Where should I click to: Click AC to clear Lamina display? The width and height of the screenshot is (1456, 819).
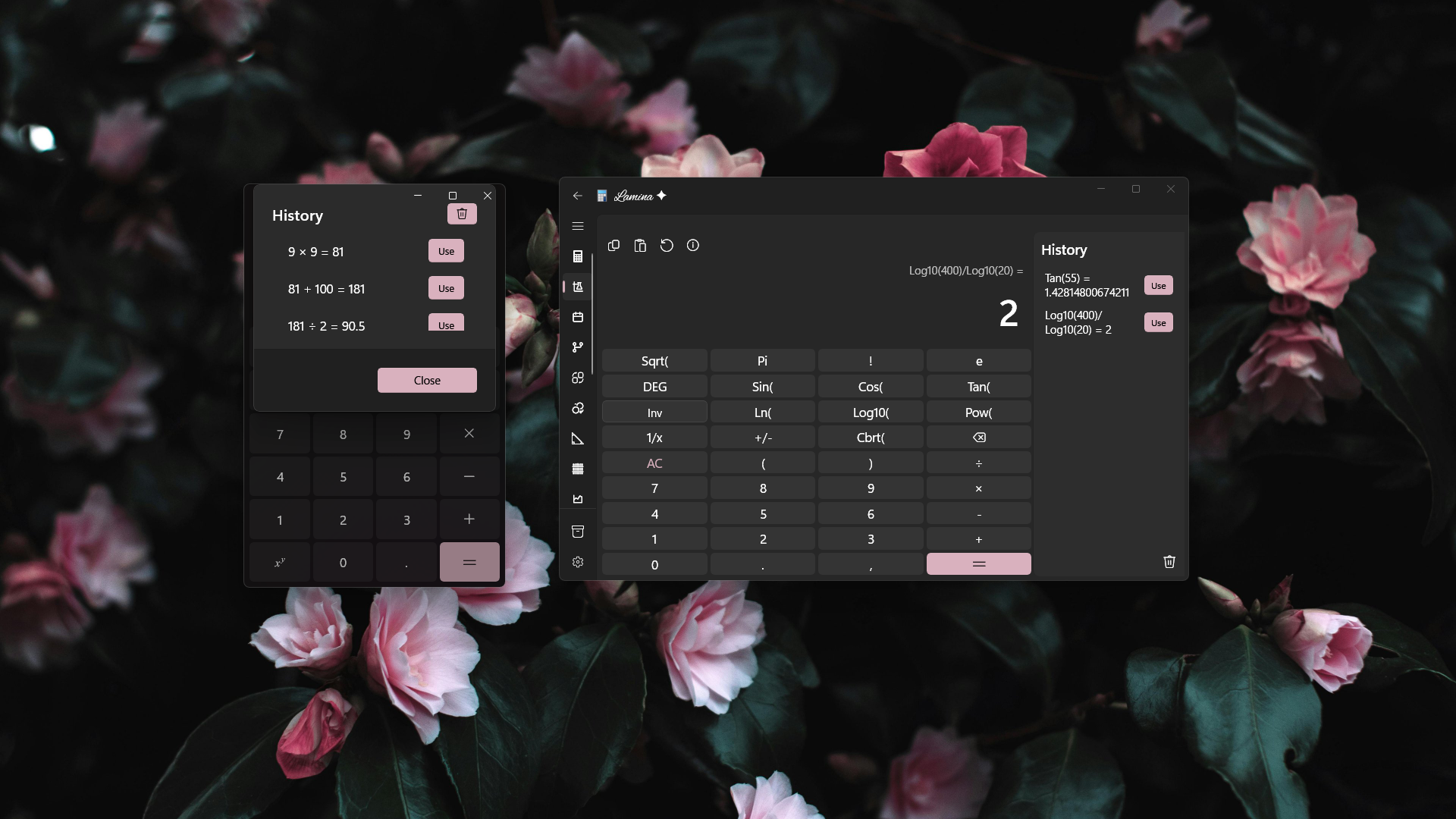(x=654, y=463)
